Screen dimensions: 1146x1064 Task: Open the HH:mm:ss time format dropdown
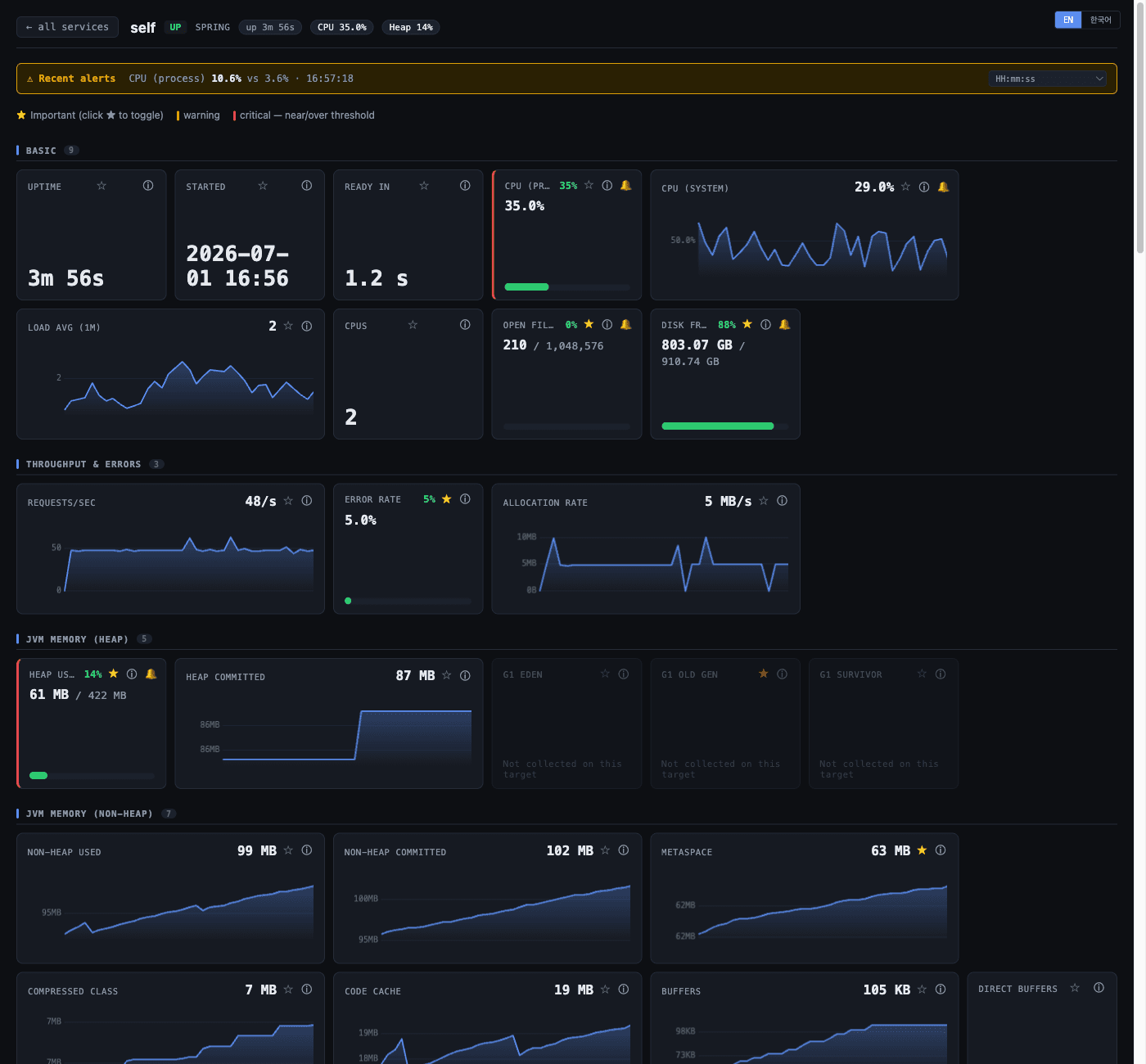coord(1049,79)
